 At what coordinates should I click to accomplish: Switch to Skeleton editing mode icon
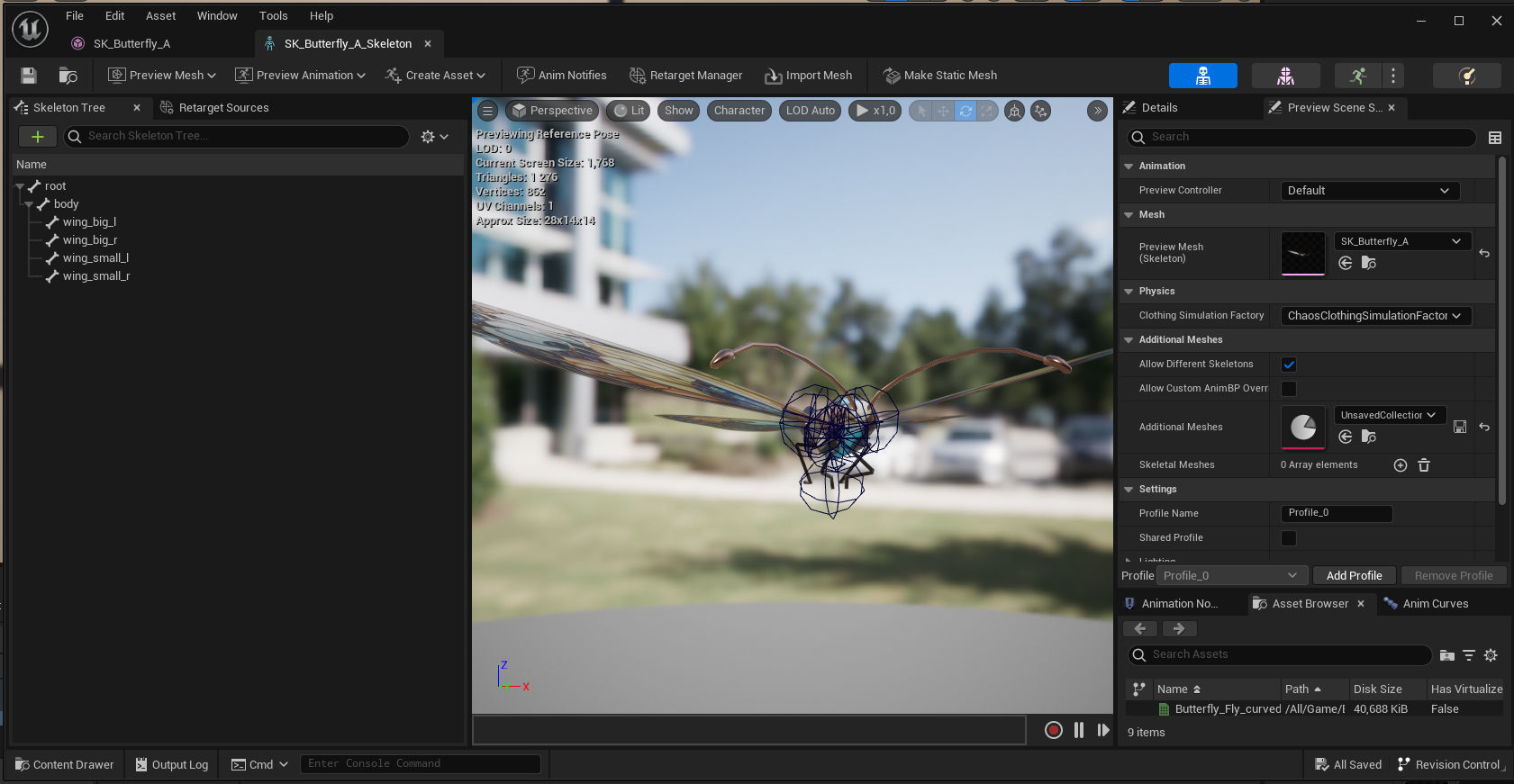(1203, 76)
